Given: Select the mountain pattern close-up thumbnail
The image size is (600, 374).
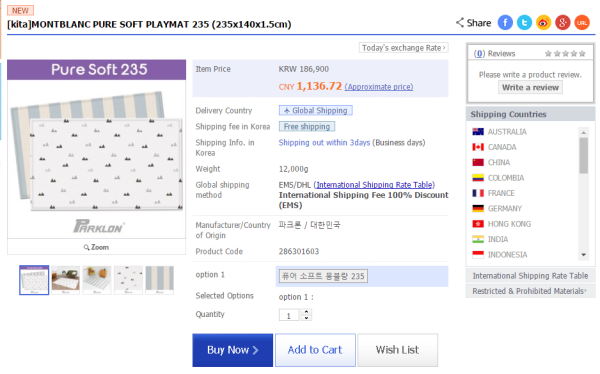Looking at the screenshot, I should coord(128,280).
